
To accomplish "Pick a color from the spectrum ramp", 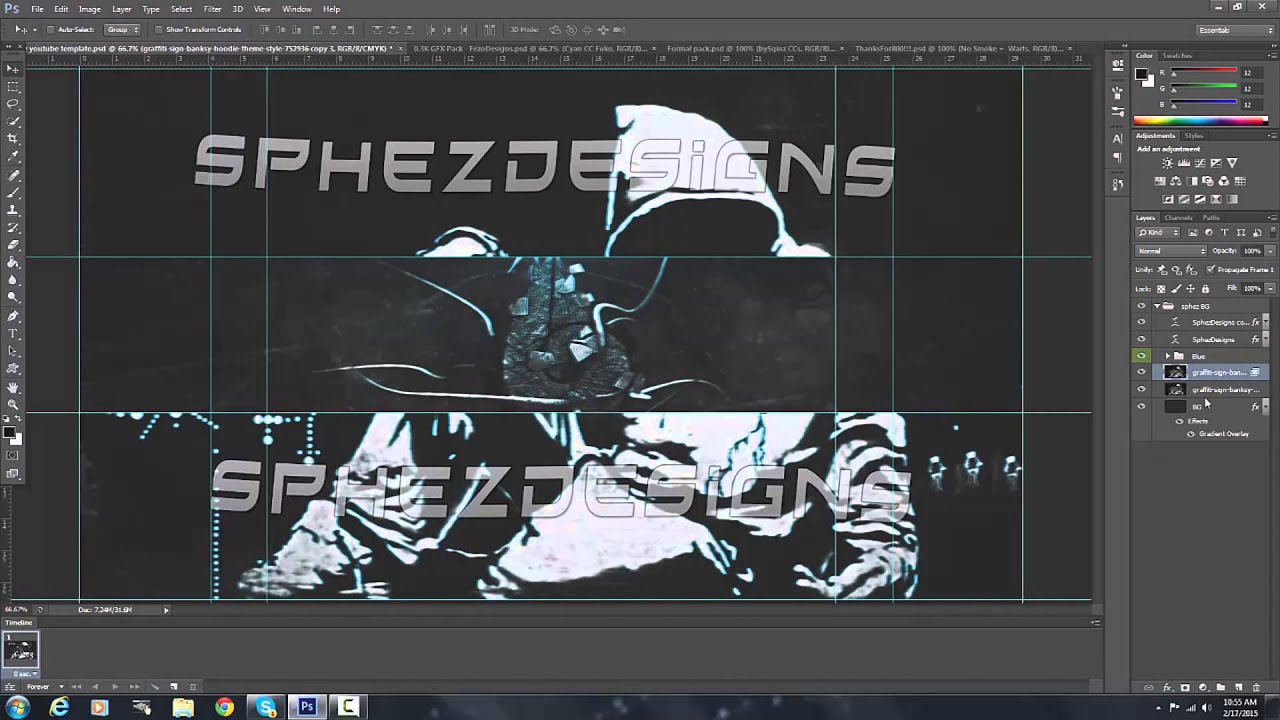I will 1201,122.
